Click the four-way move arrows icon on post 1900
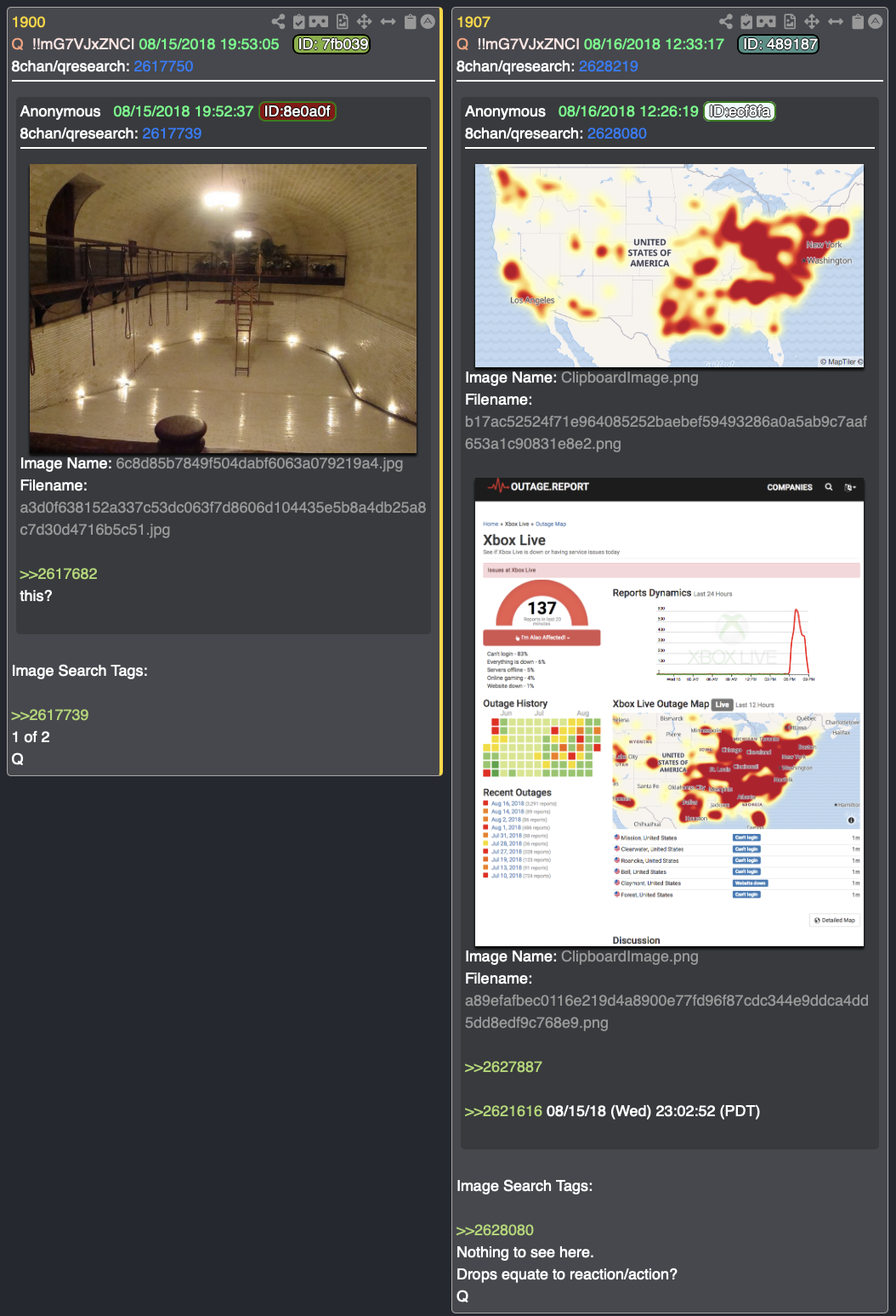This screenshot has width=896, height=1316. pyautogui.click(x=364, y=21)
